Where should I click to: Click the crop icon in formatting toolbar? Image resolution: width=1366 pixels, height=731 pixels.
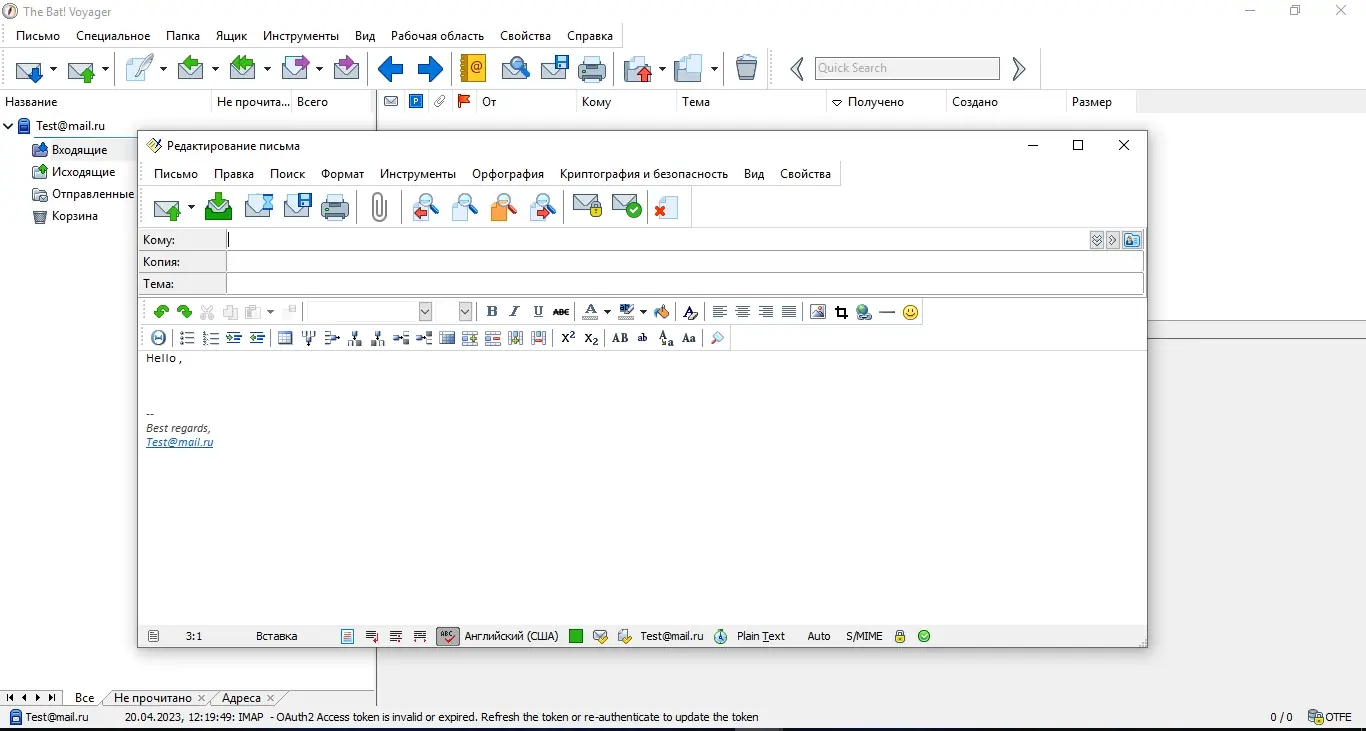pyautogui.click(x=841, y=312)
